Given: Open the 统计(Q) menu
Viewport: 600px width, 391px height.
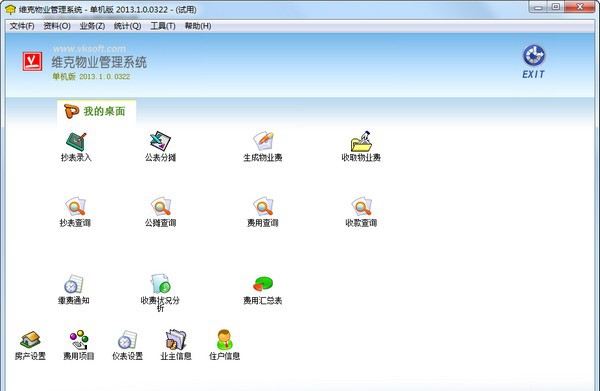Looking at the screenshot, I should pyautogui.click(x=127, y=26).
